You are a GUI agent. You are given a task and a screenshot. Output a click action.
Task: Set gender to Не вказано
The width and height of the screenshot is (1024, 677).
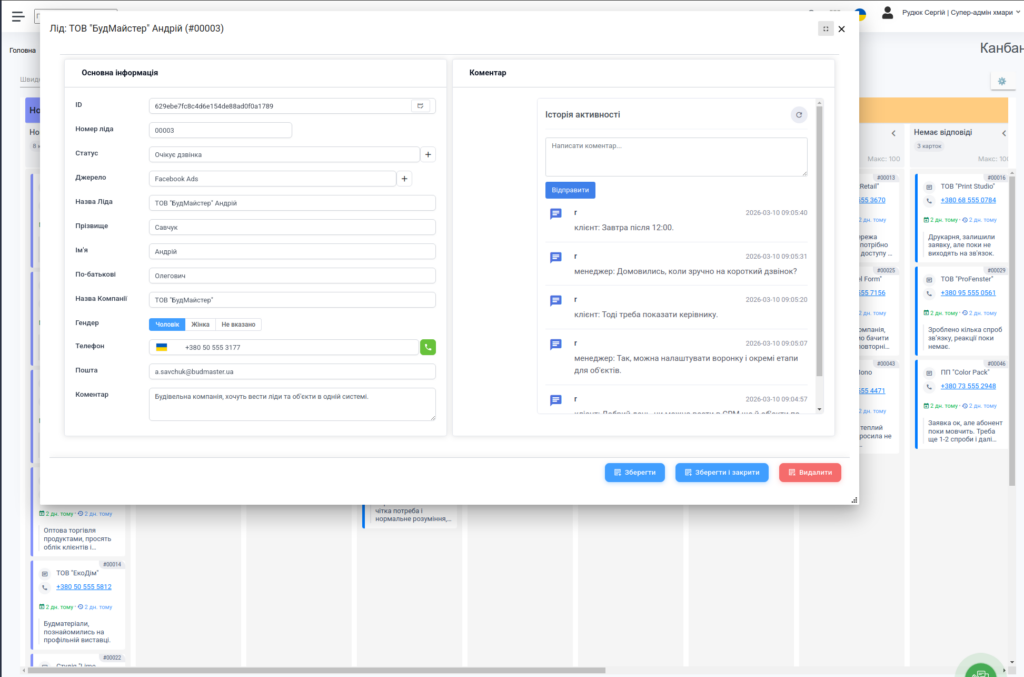tap(239, 324)
